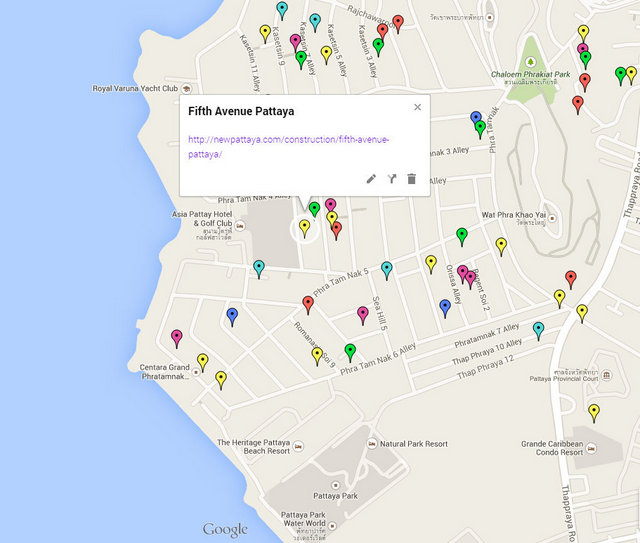Click the Google logo on the map

pos(225,530)
